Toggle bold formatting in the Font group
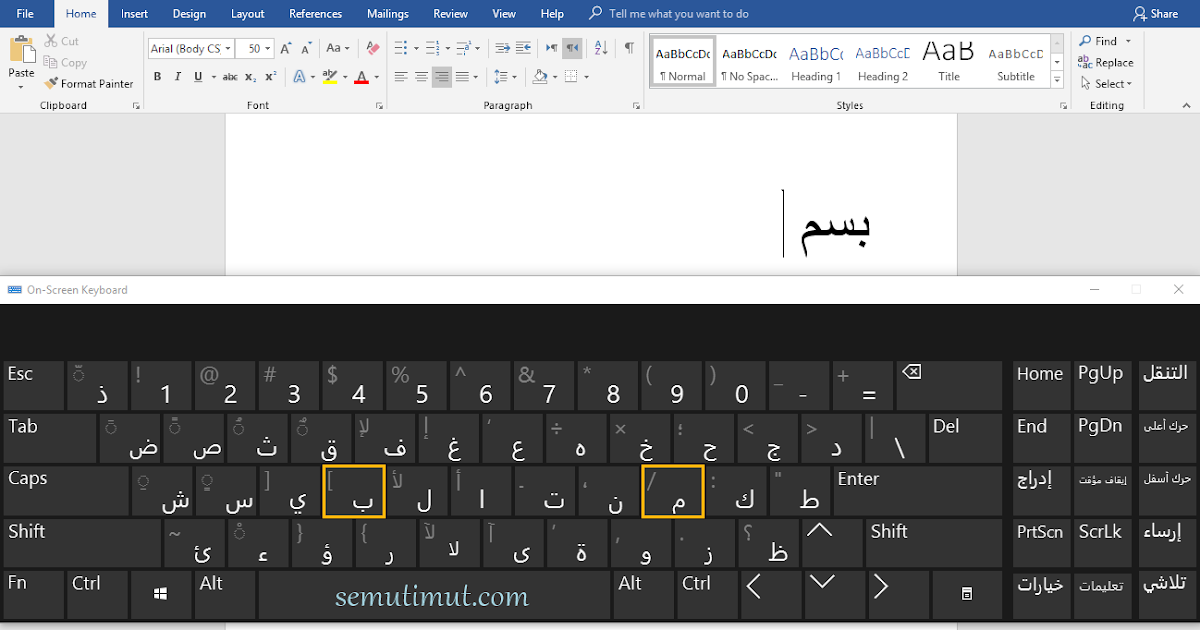This screenshot has width=1200, height=630. click(156, 75)
